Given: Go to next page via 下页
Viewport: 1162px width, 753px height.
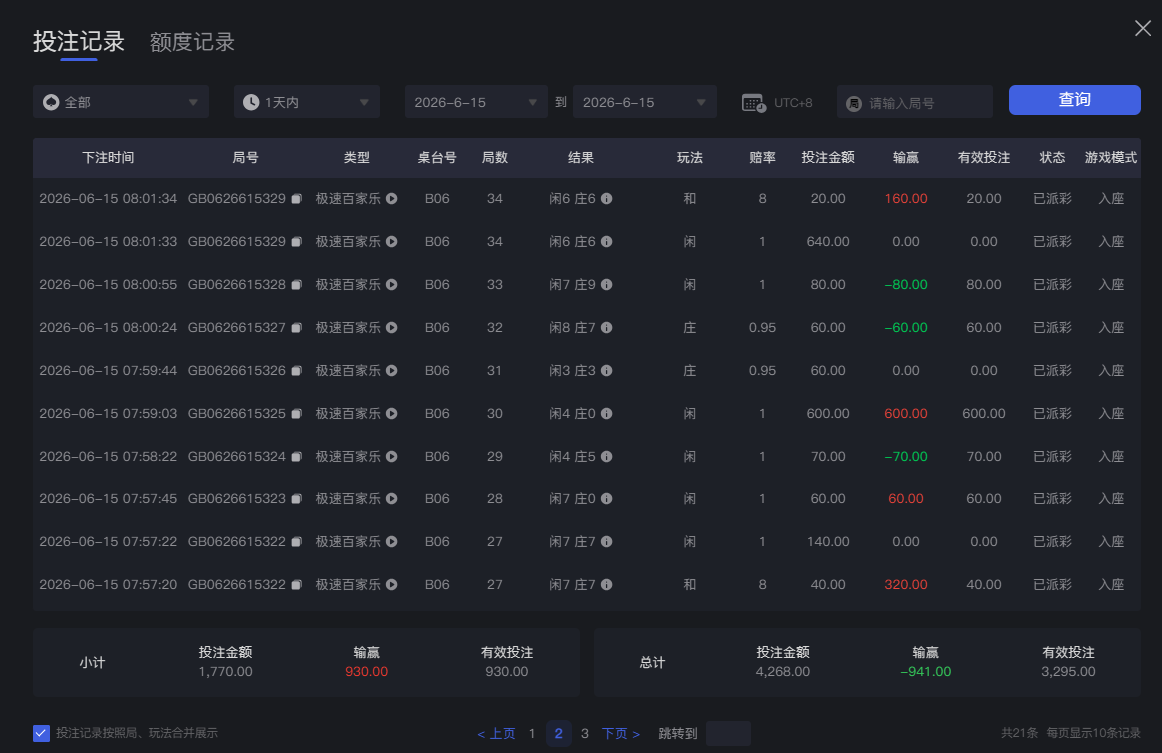Looking at the screenshot, I should (x=621, y=733).
